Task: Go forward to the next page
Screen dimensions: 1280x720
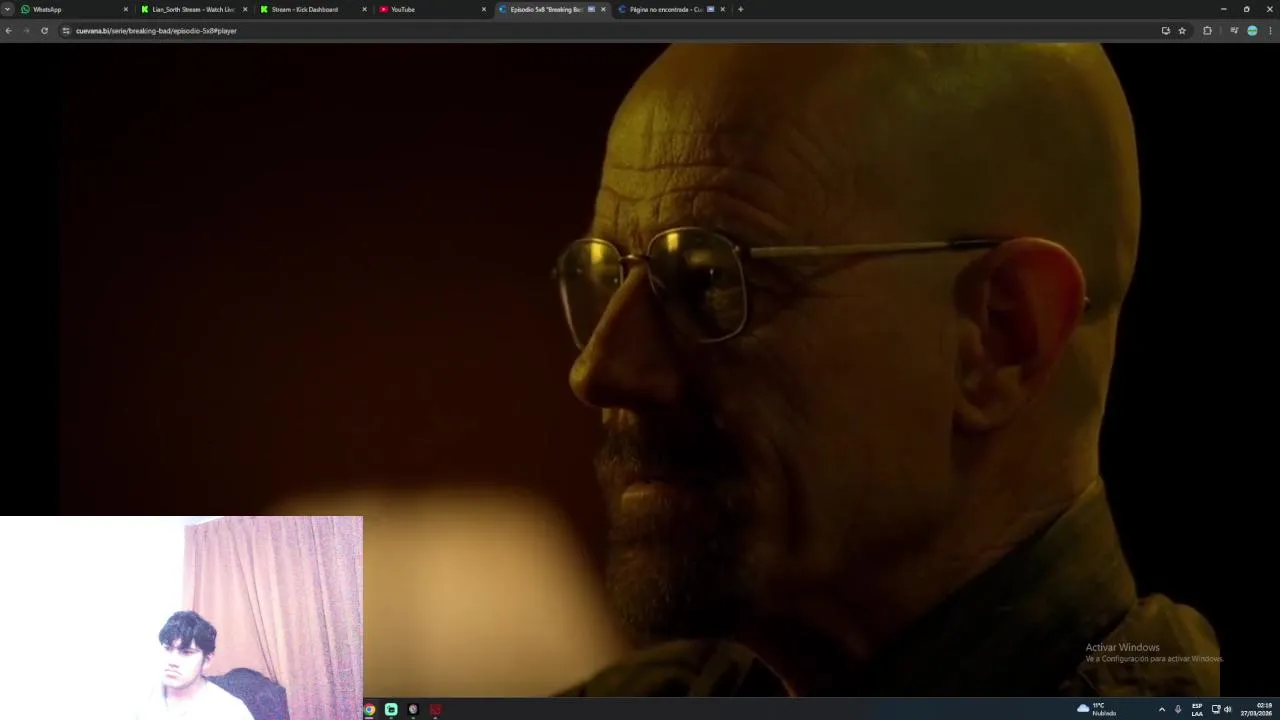Action: (x=26, y=31)
